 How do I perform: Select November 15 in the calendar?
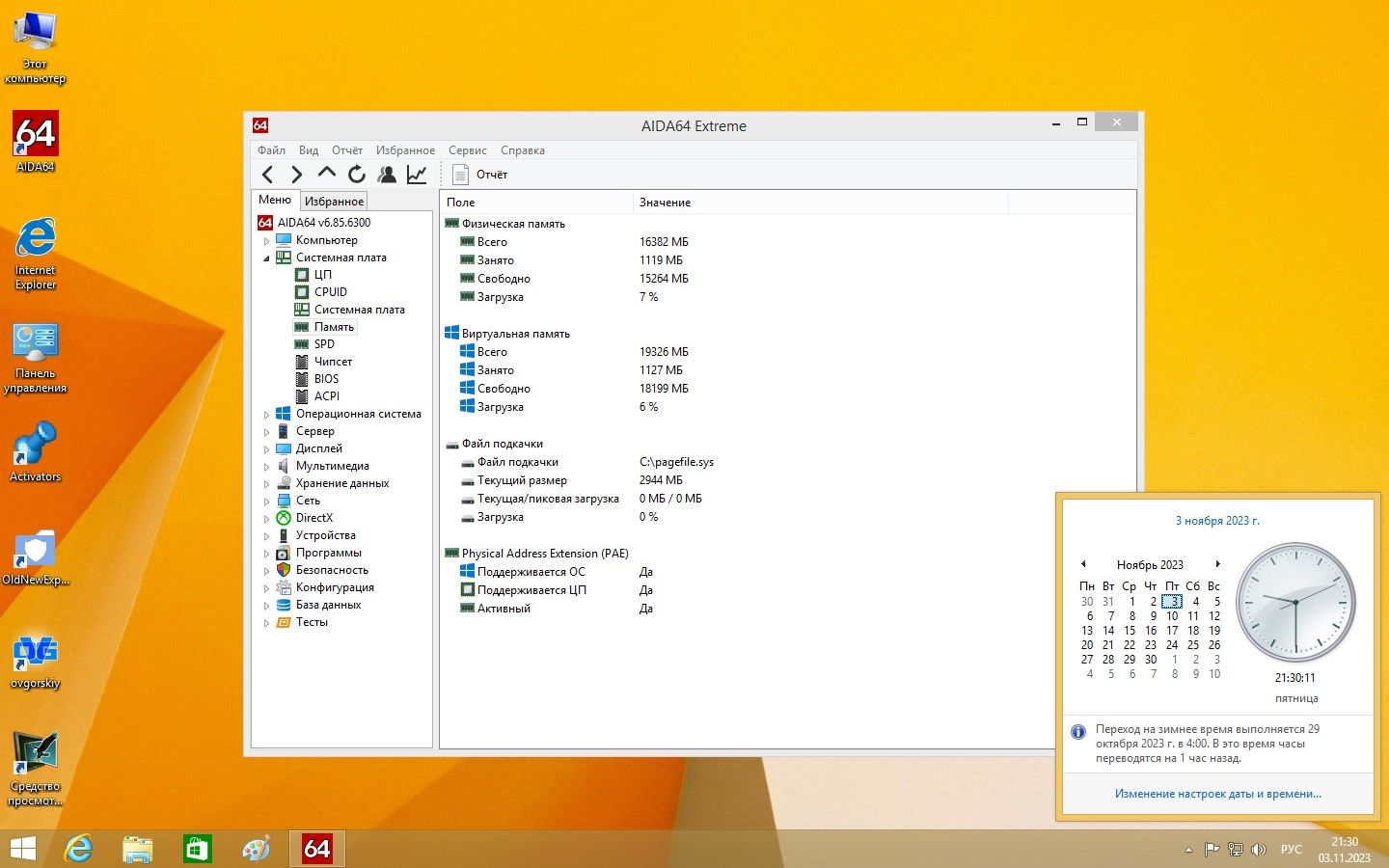[1130, 631]
